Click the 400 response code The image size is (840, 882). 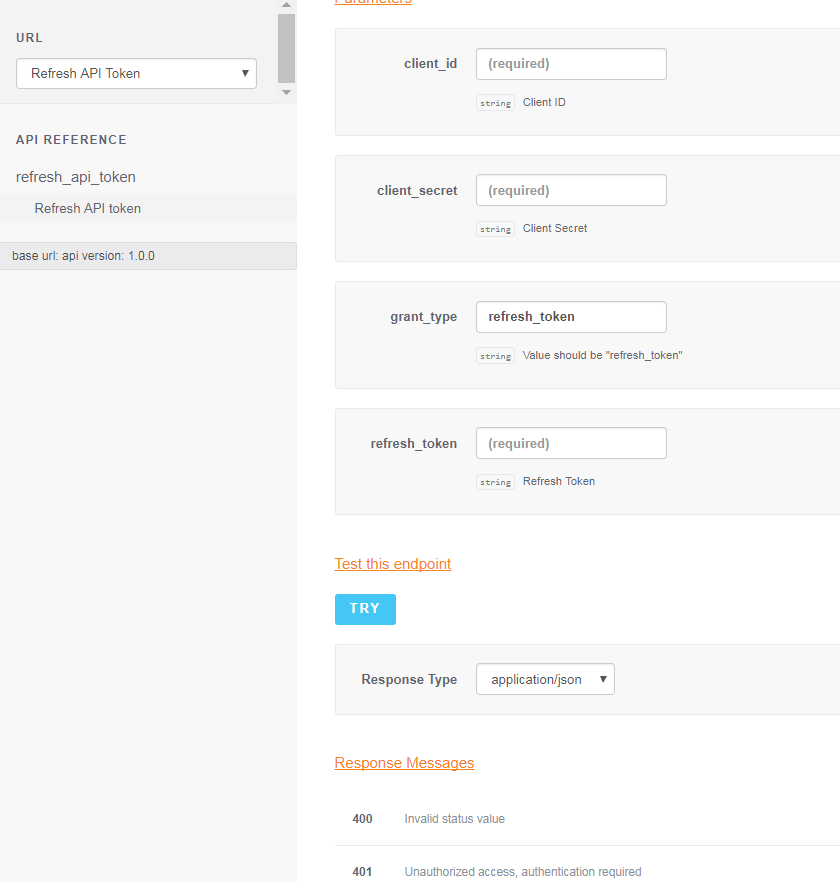coord(362,819)
